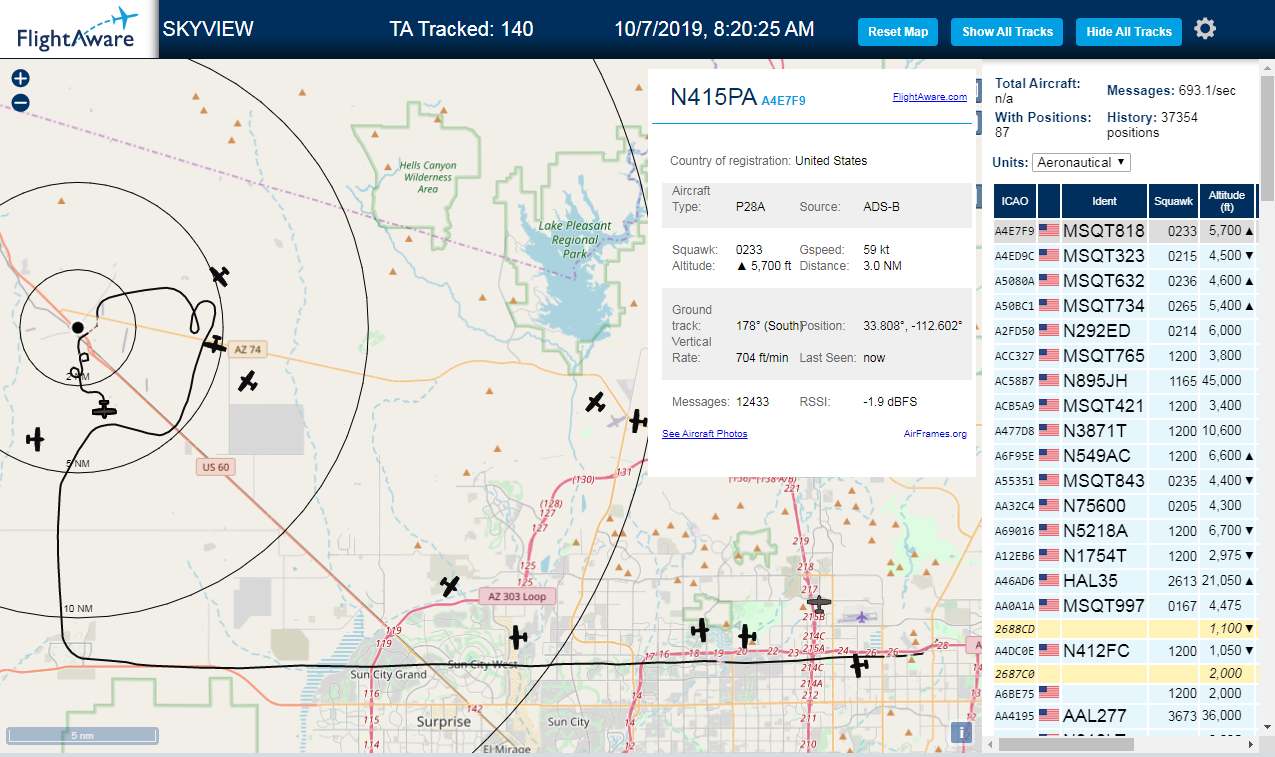Screen dimensions: 1275x757
Task: Select the N5218A row
Action: pyautogui.click(x=1124, y=530)
